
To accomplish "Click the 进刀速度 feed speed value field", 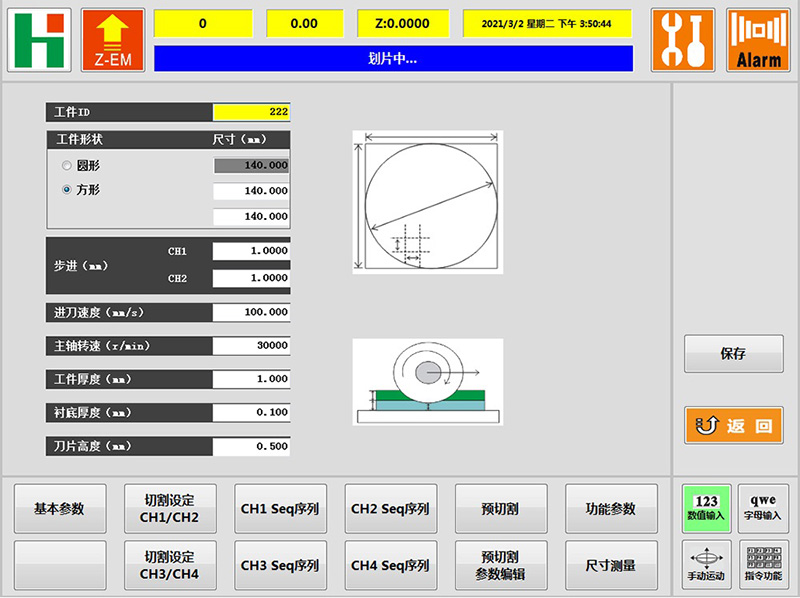I will (x=251, y=312).
